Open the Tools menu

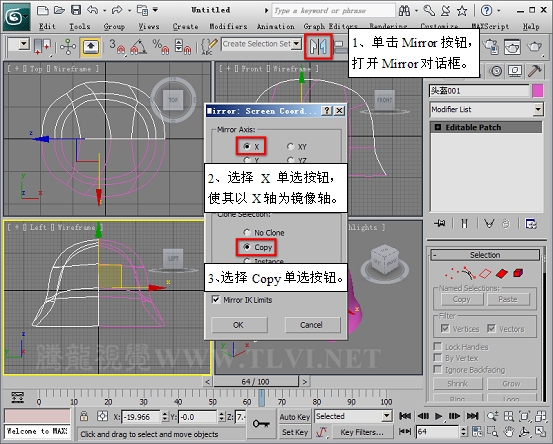79,26
